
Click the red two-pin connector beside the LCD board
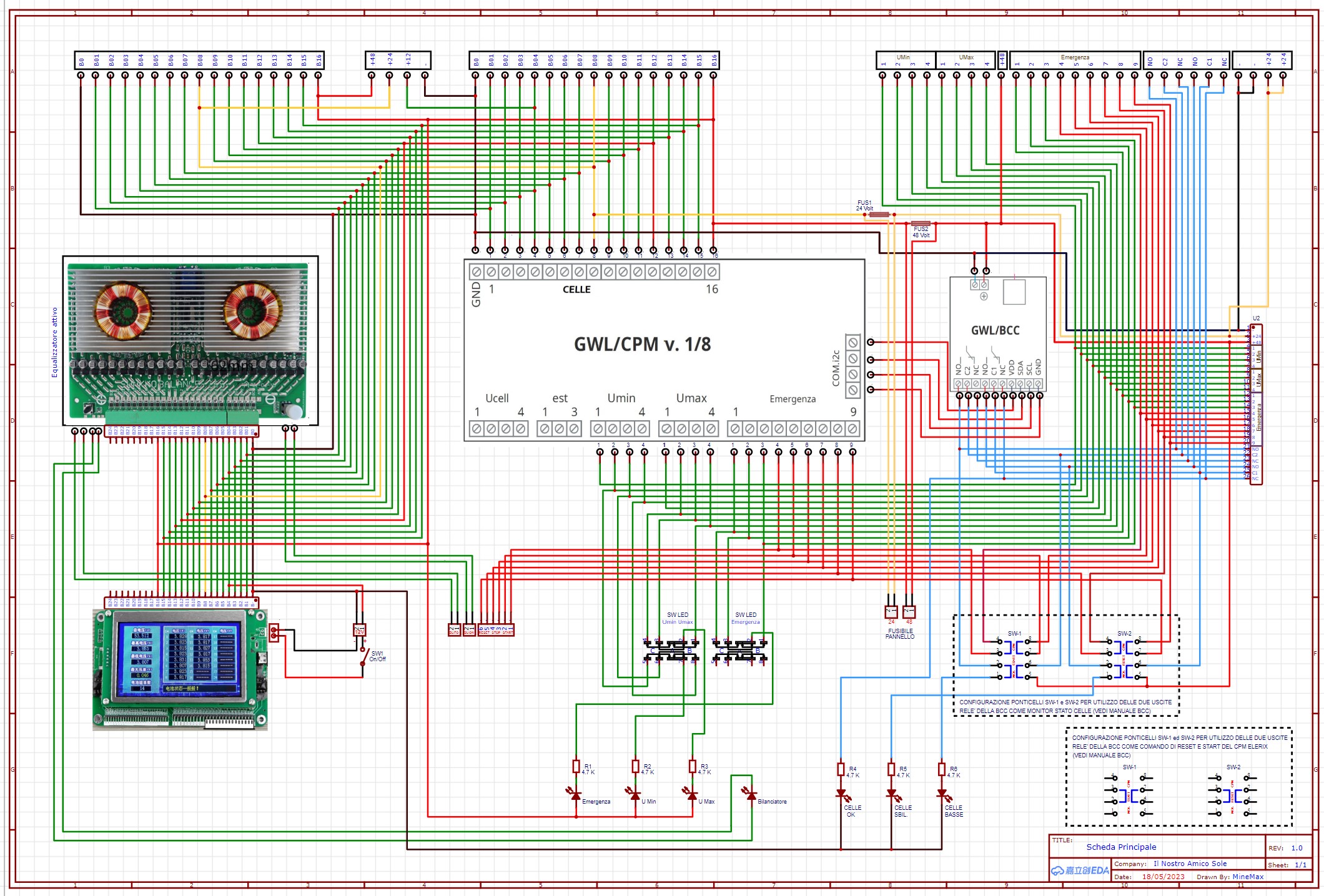[274, 633]
